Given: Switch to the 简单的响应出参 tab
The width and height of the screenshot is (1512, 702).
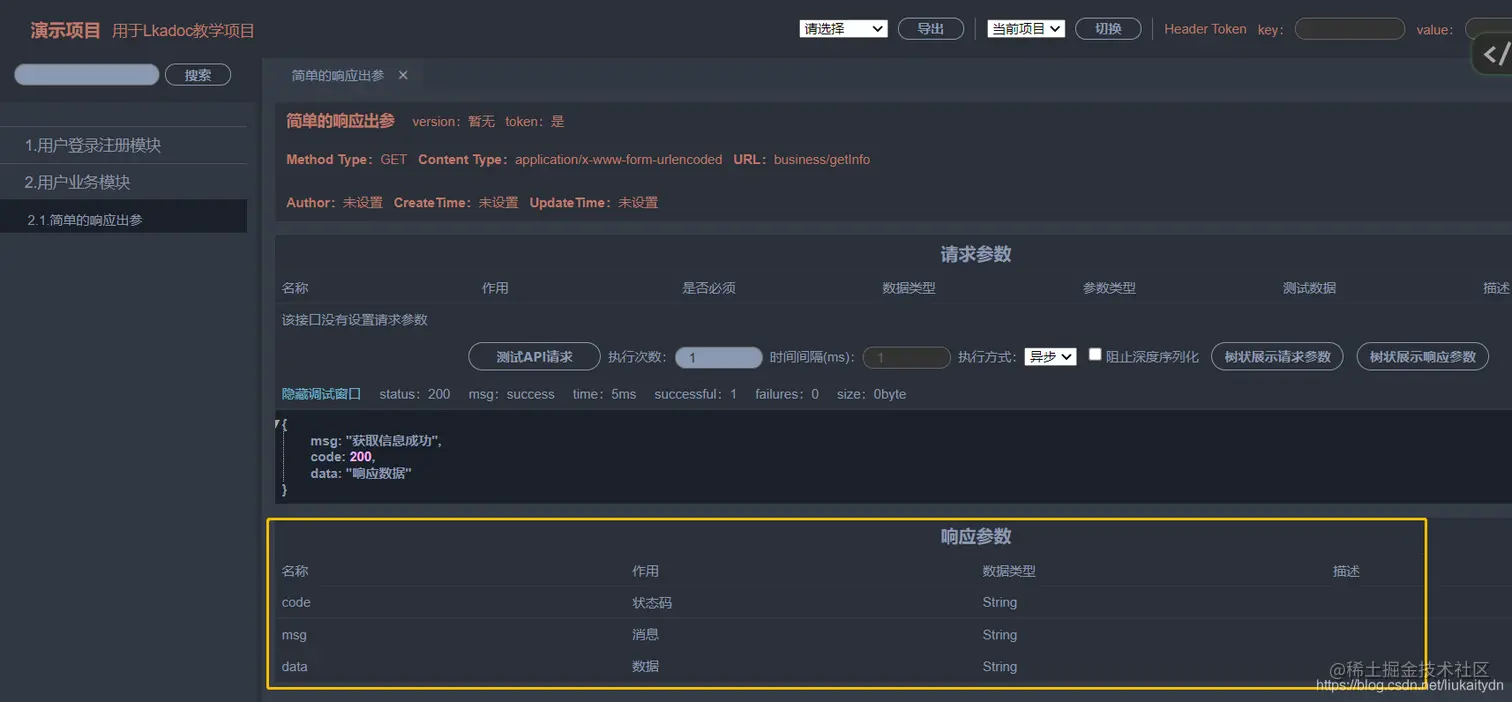Looking at the screenshot, I should click(340, 74).
